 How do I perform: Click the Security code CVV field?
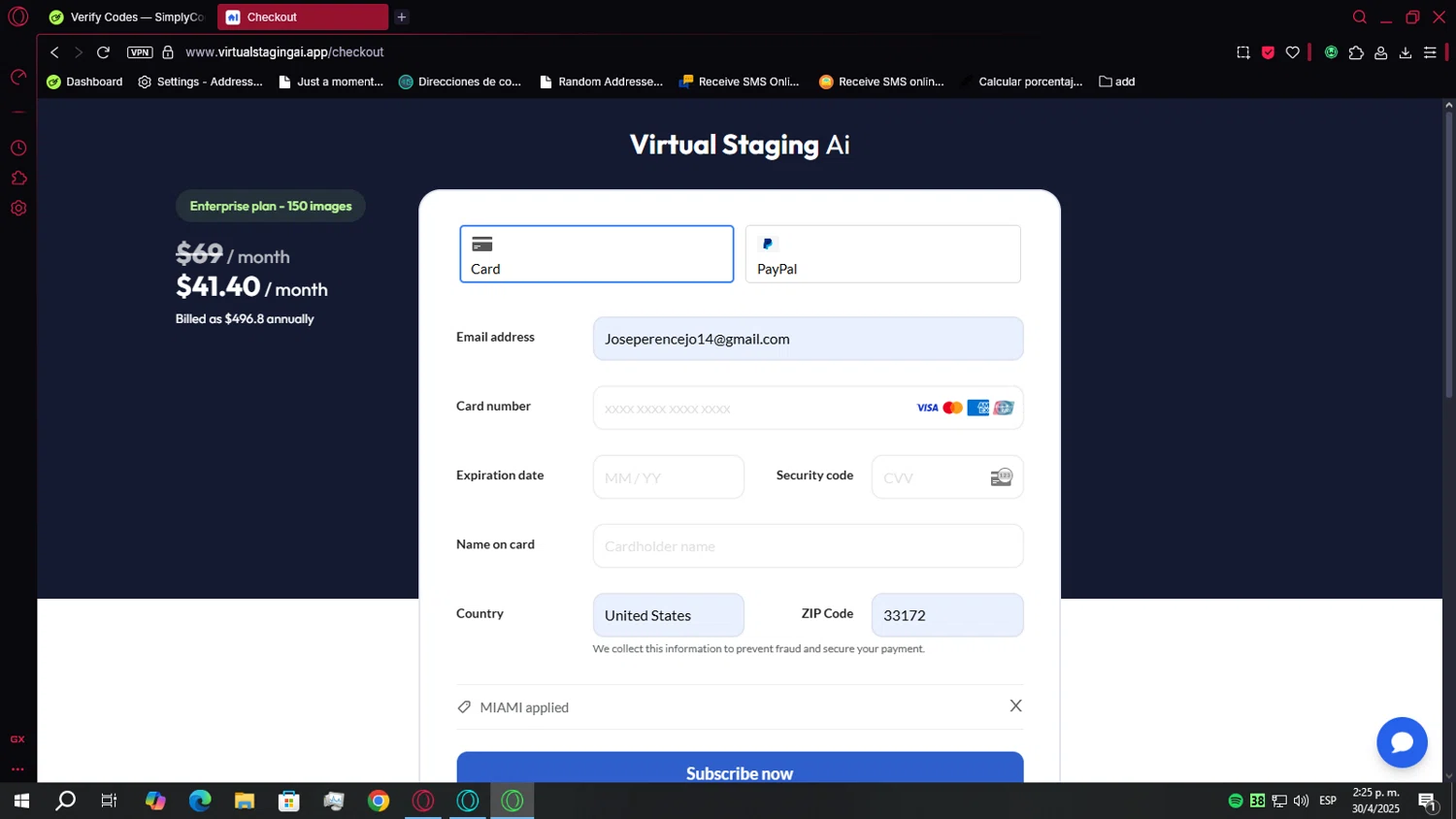[x=946, y=477]
